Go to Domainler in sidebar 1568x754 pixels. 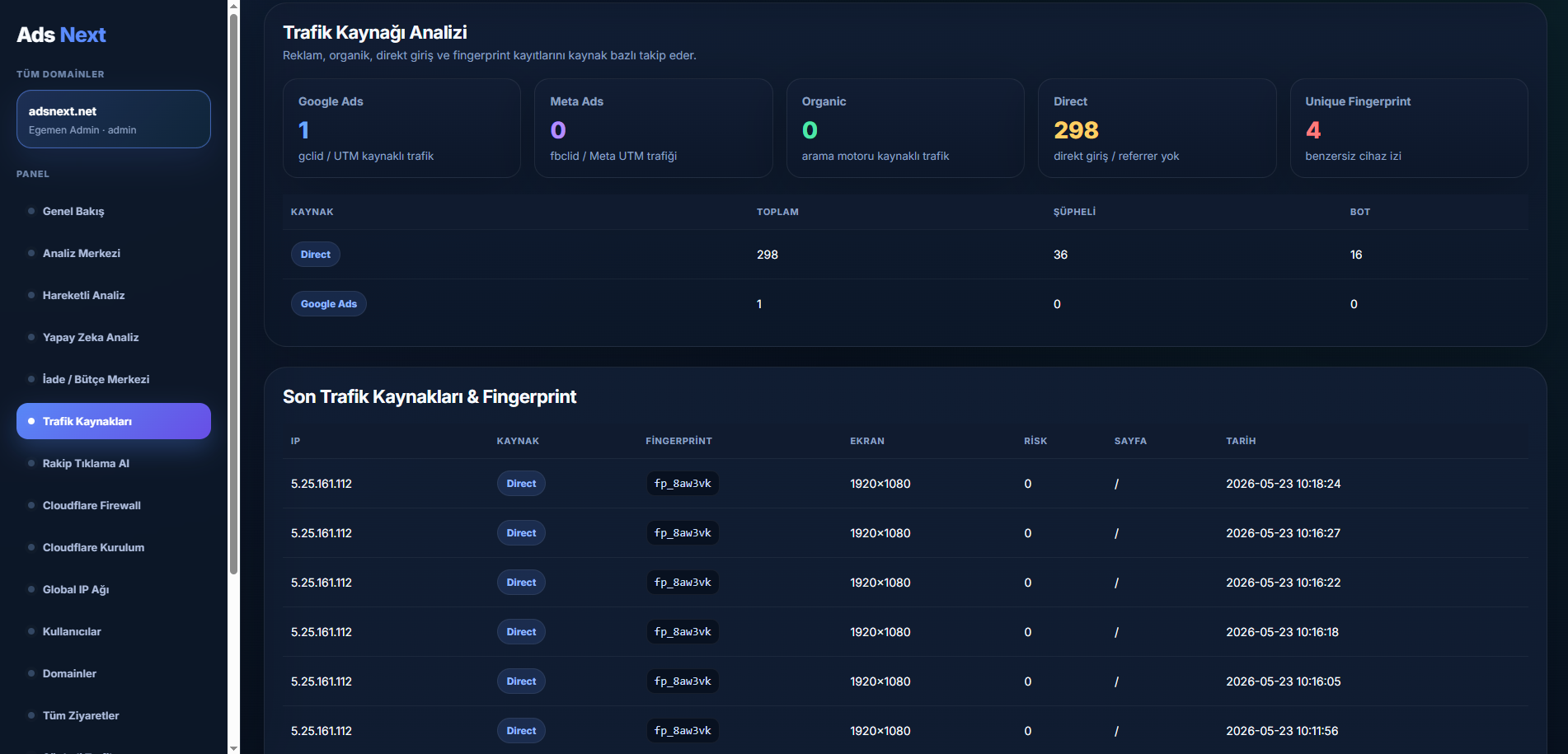click(x=114, y=673)
